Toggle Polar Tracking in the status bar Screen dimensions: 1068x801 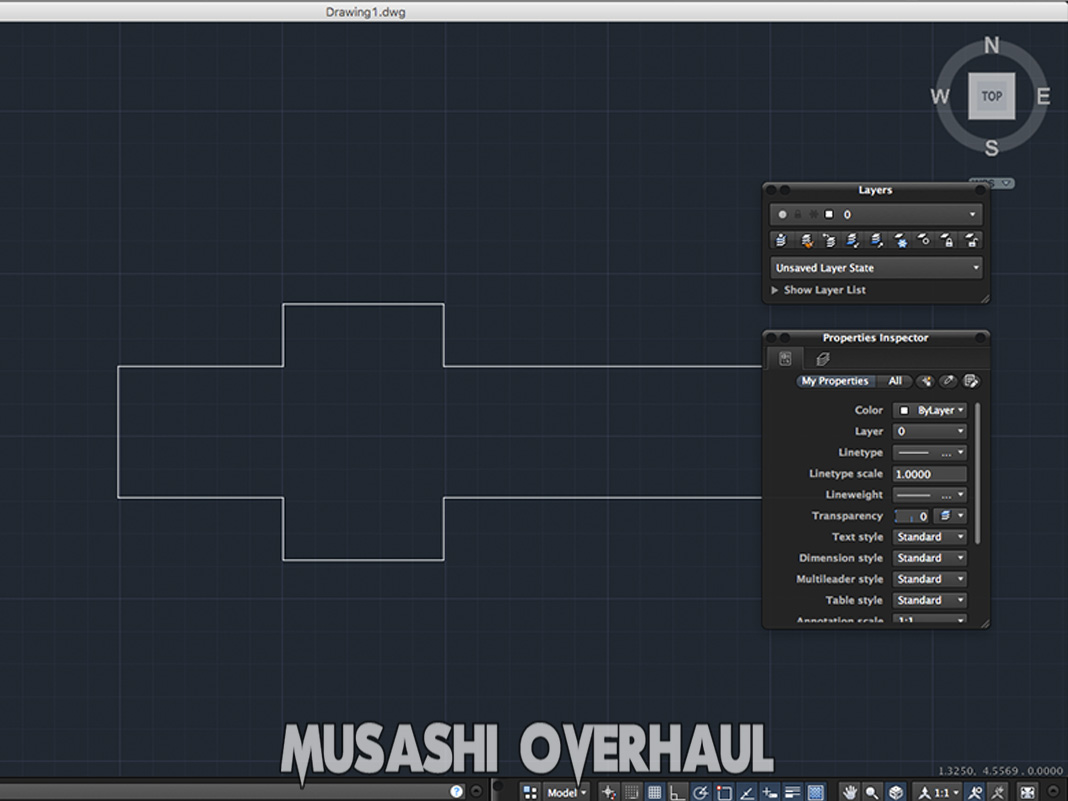(700, 792)
